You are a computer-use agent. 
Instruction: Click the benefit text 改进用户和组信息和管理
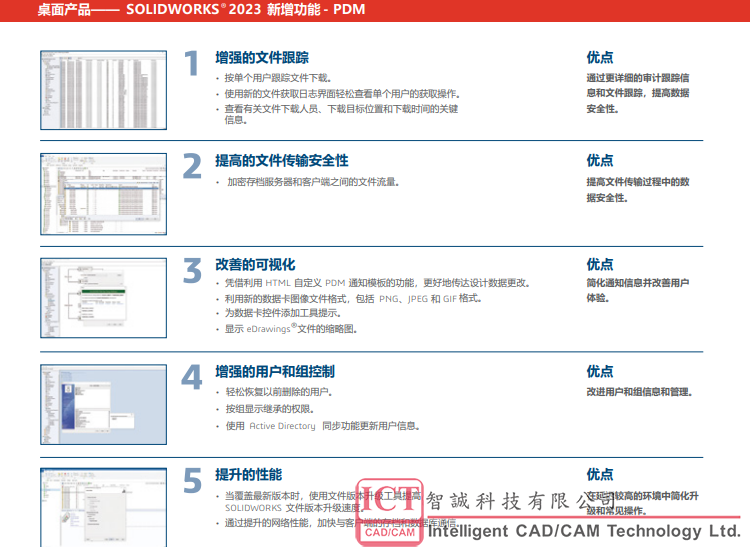click(640, 392)
